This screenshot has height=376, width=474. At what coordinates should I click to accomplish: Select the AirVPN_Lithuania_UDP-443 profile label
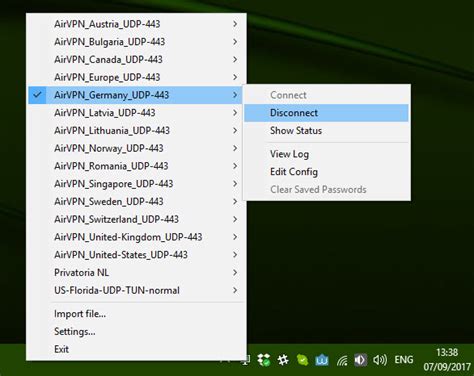(112, 130)
